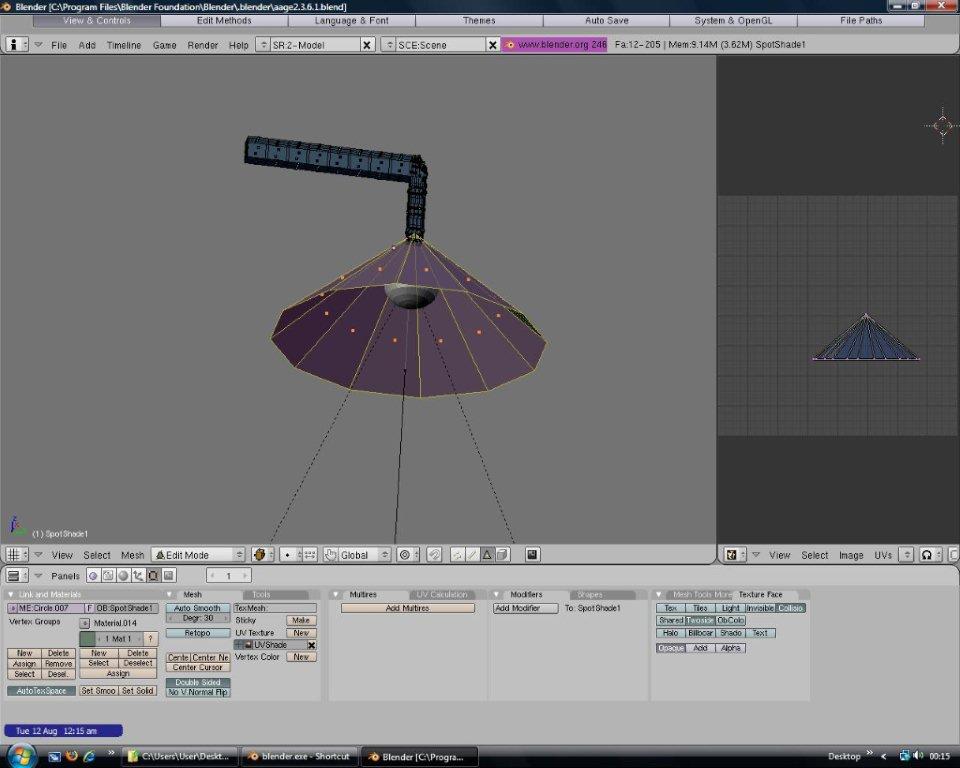The image size is (960, 768).
Task: Open the Edit Mode dropdown
Action: coord(198,555)
